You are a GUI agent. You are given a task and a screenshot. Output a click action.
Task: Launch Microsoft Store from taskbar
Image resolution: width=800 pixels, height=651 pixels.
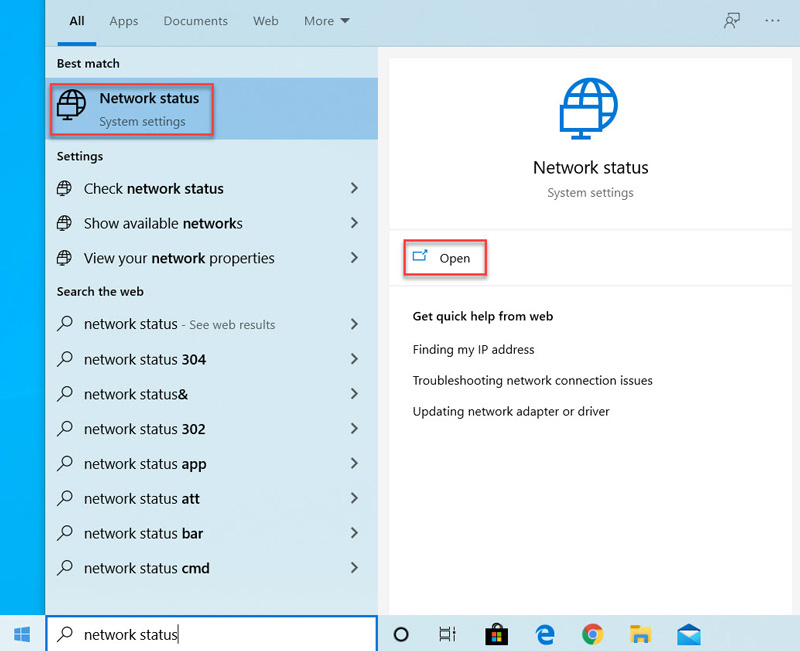click(x=496, y=634)
